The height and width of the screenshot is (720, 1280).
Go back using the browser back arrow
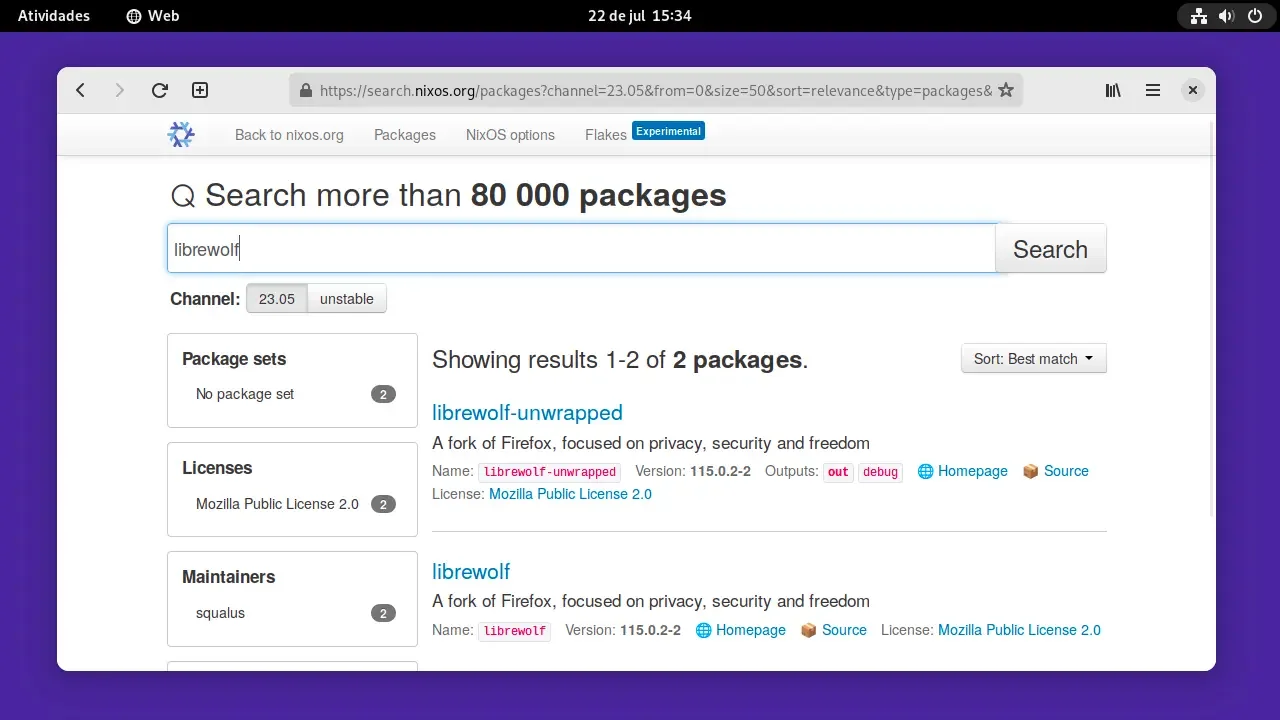pos(81,90)
